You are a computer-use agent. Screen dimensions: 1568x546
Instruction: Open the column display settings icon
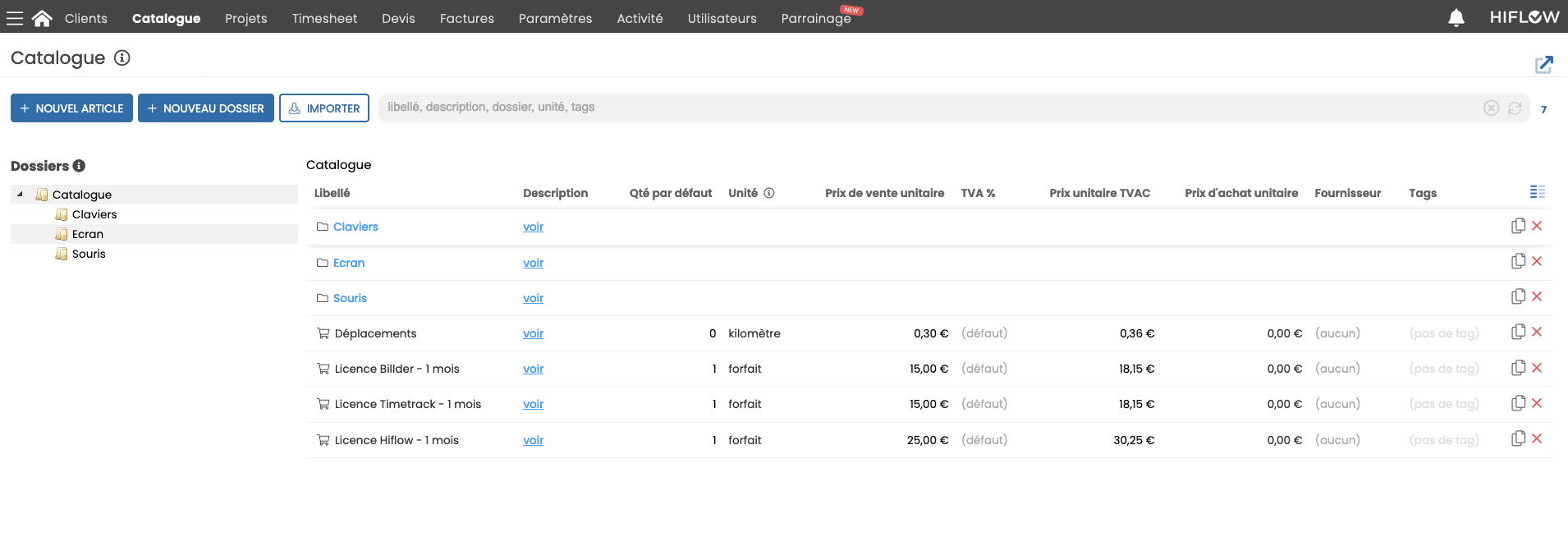point(1538,191)
